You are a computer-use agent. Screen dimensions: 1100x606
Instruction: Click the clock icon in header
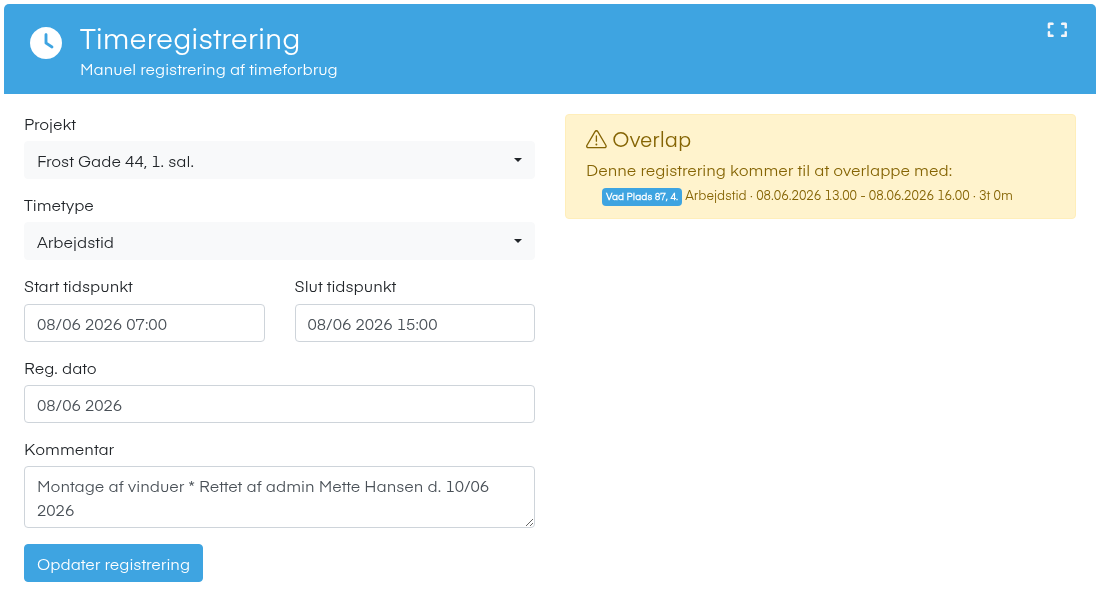coord(46,43)
